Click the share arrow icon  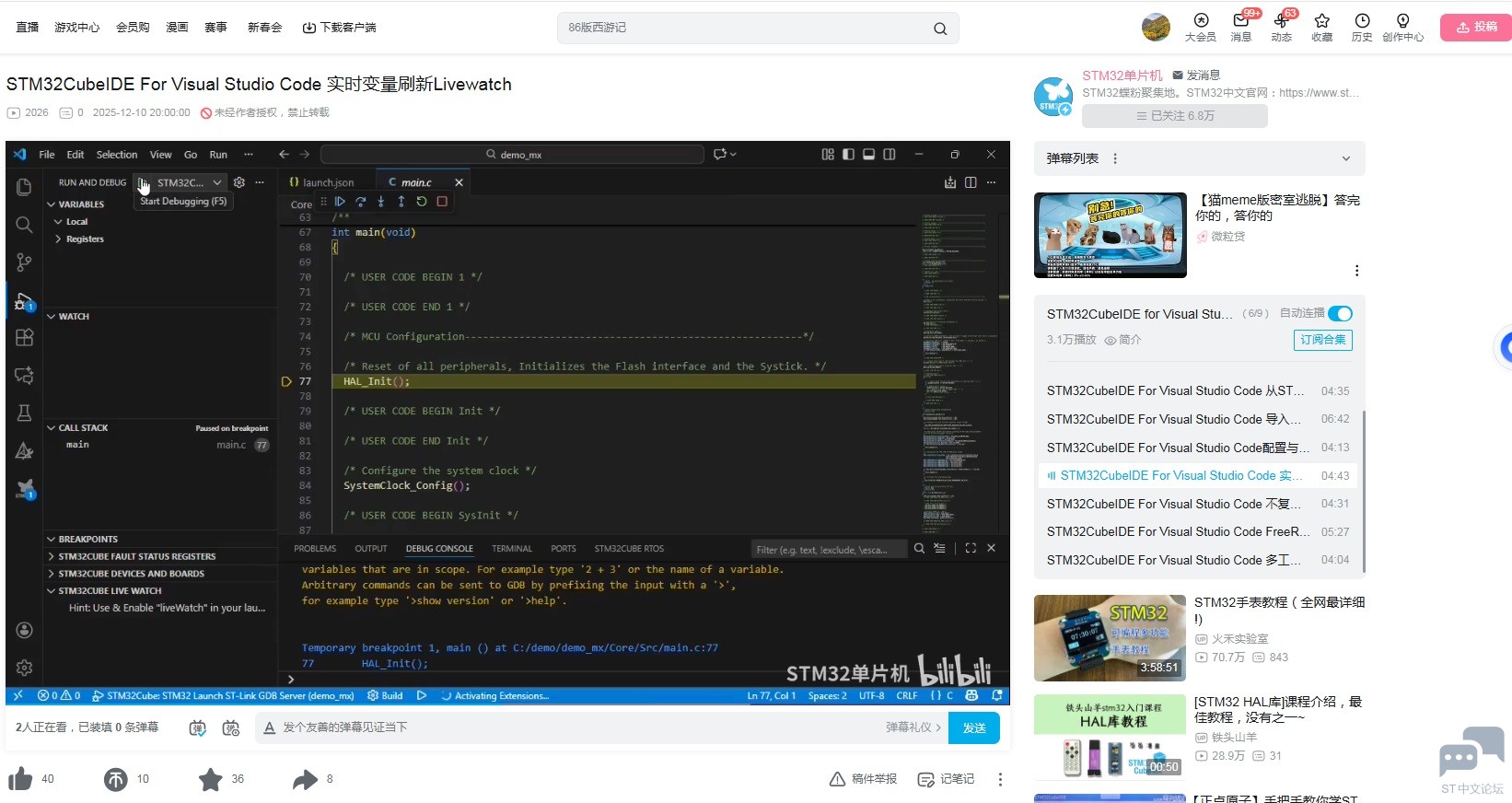305,780
